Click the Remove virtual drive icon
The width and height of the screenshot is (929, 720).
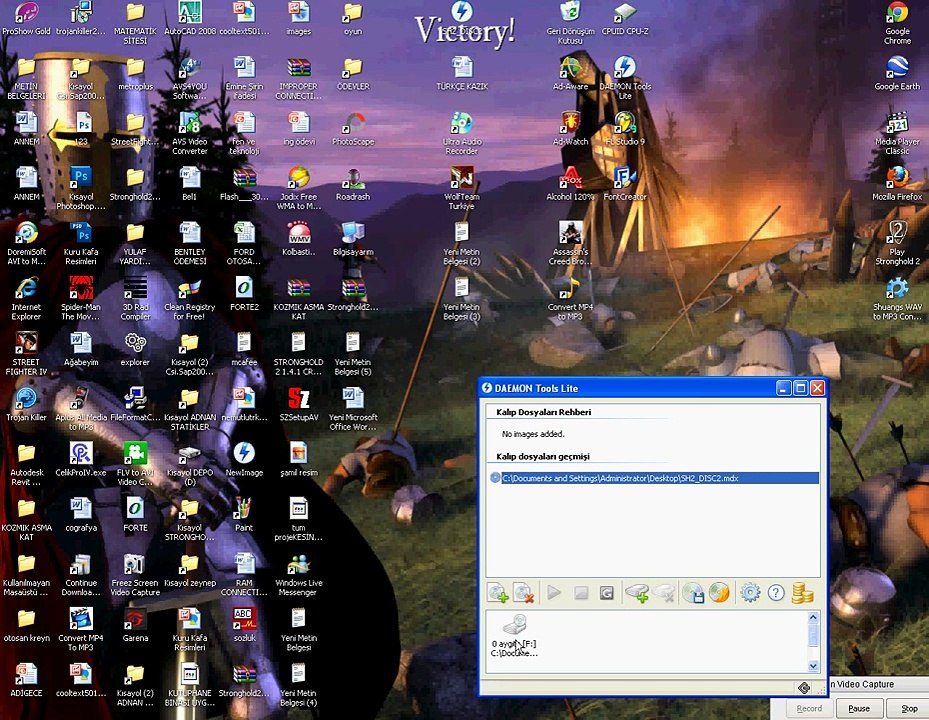(664, 593)
